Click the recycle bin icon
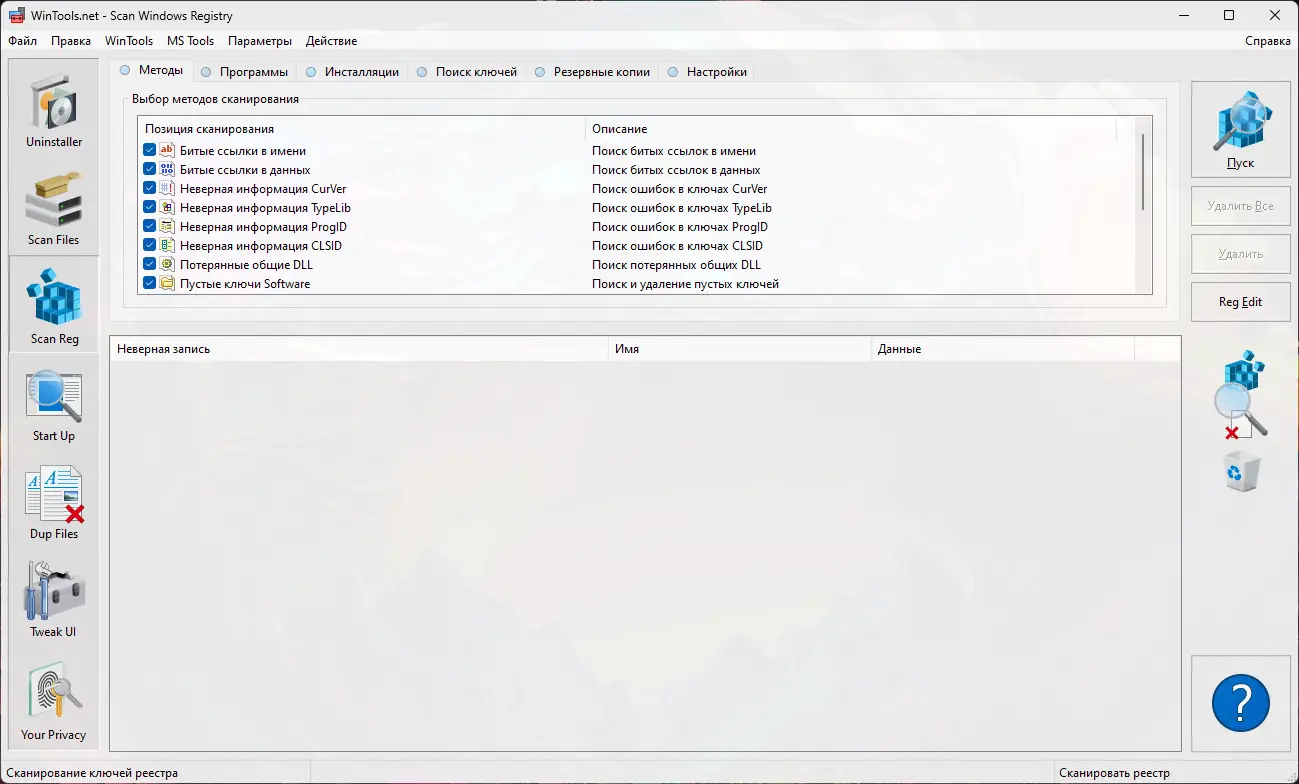Image resolution: width=1299 pixels, height=784 pixels. click(1241, 470)
